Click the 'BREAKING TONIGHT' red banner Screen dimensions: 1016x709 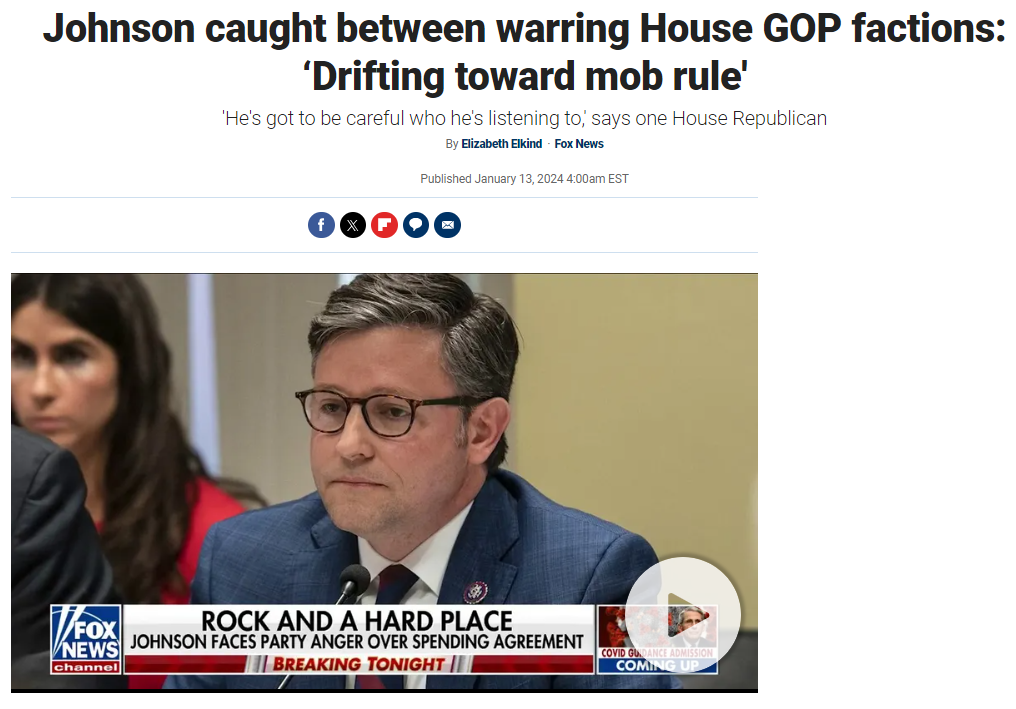(359, 664)
